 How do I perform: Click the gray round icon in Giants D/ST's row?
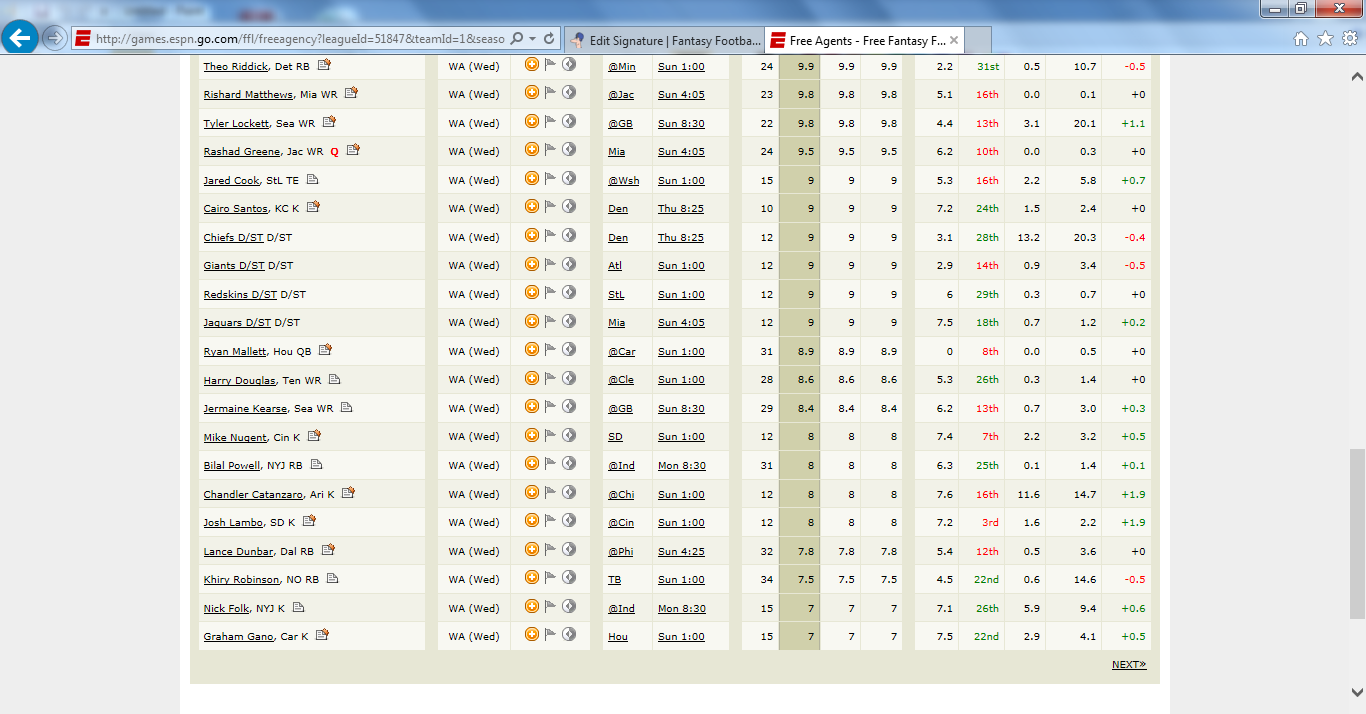[x=569, y=264]
